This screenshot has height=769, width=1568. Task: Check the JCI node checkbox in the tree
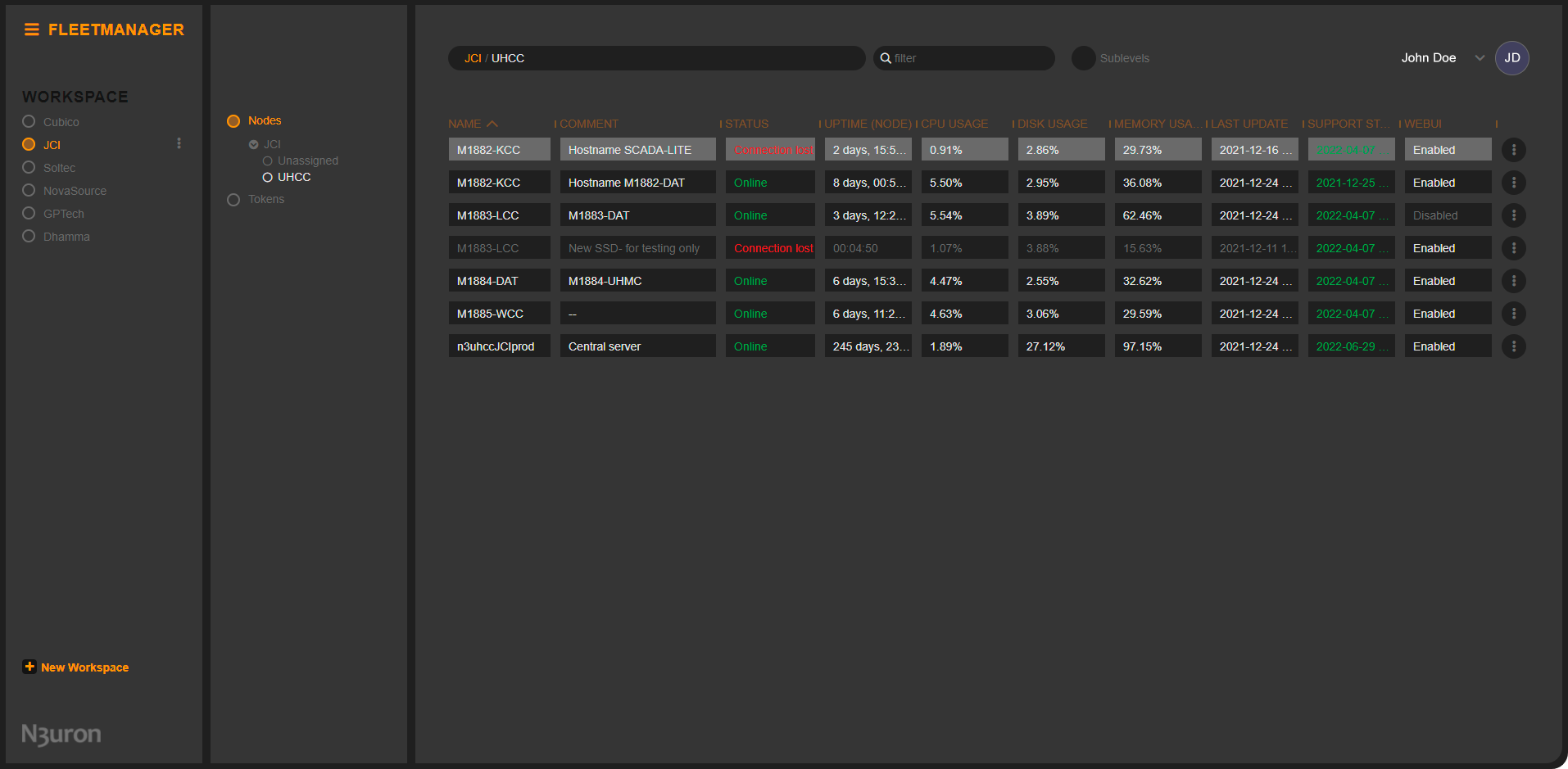255,143
